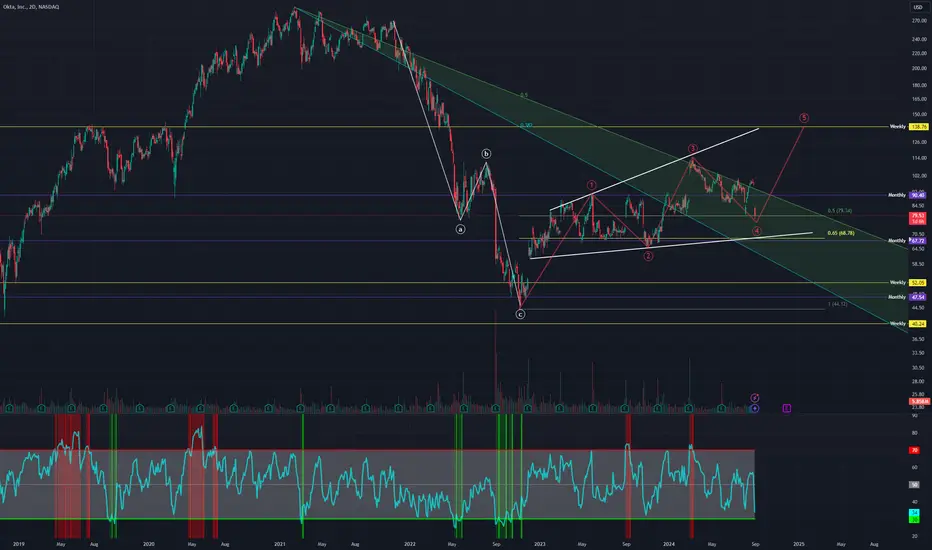Click 2022 on the time axis
Image resolution: width=932 pixels, height=550 pixels.
tap(410, 543)
